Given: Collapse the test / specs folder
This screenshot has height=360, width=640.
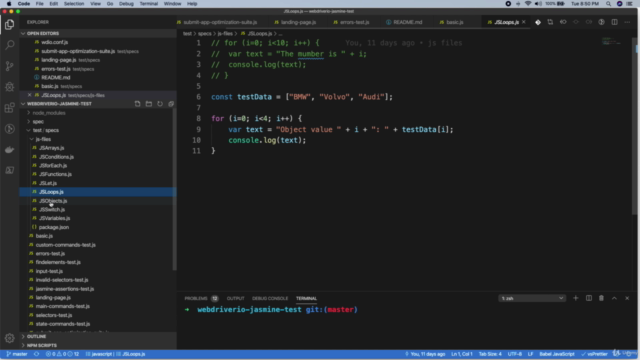Looking at the screenshot, I should pos(46,130).
